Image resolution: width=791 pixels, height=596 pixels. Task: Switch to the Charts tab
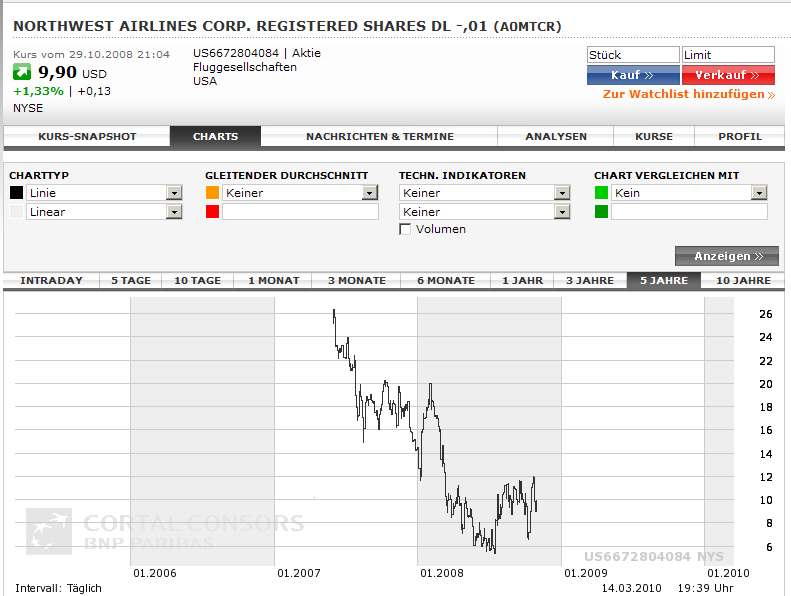[x=215, y=136]
